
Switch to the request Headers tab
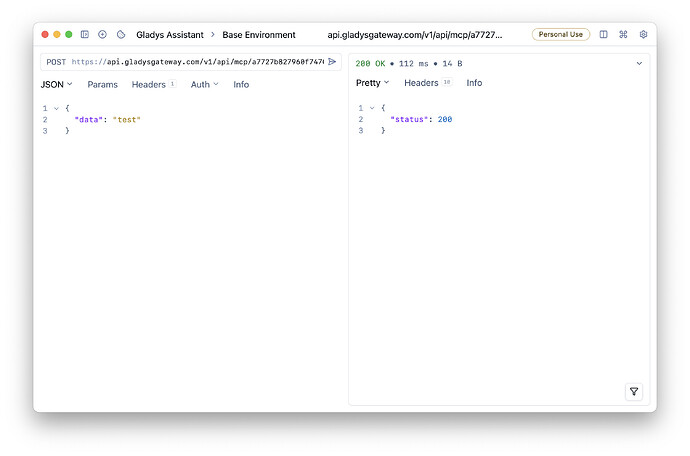pyautogui.click(x=152, y=84)
